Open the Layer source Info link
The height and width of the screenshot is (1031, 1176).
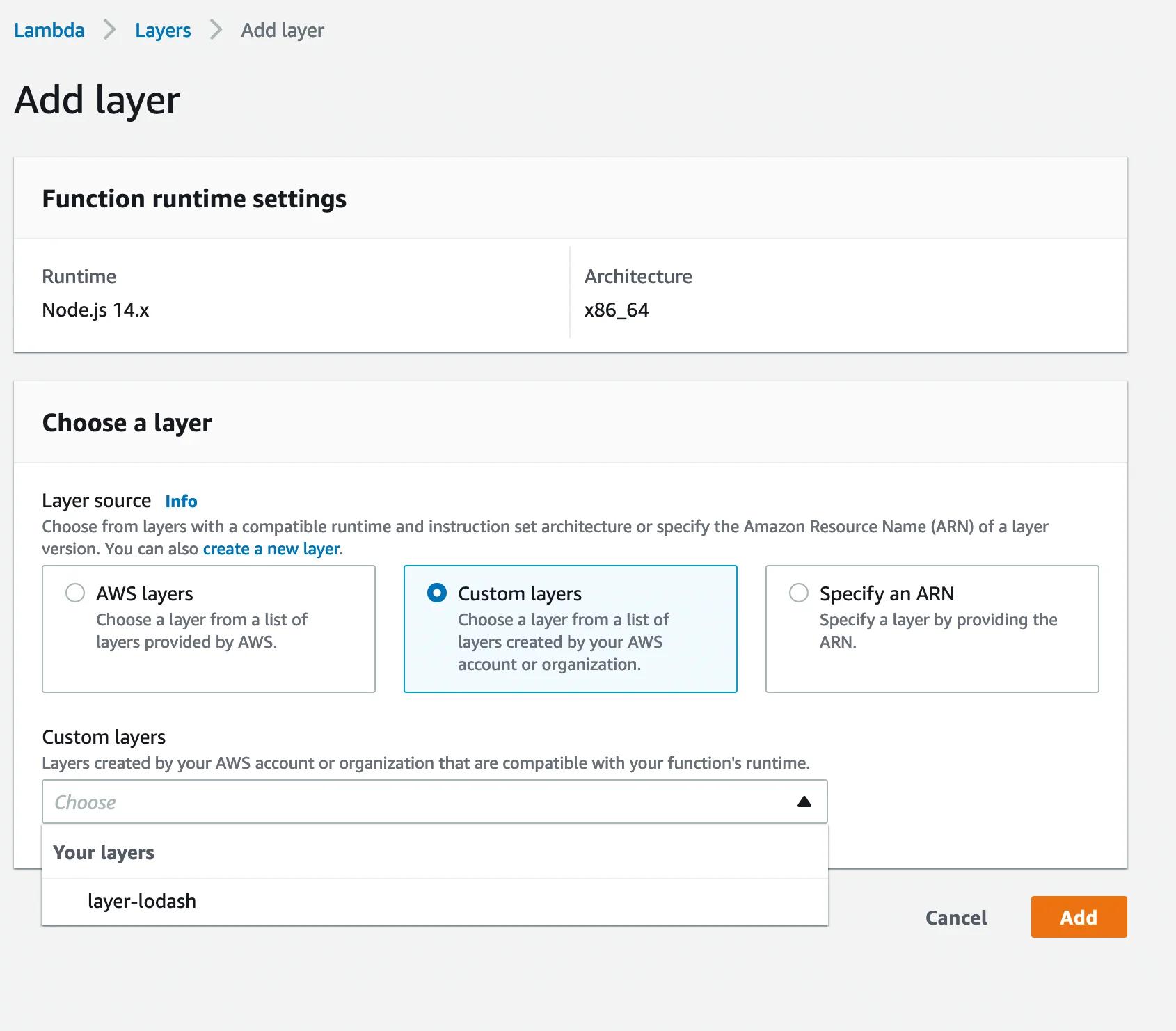pos(180,501)
